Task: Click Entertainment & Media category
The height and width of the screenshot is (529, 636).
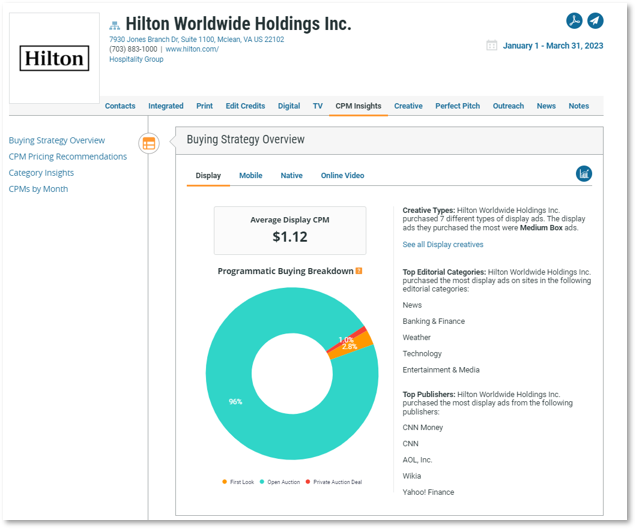Action: pyautogui.click(x=441, y=370)
